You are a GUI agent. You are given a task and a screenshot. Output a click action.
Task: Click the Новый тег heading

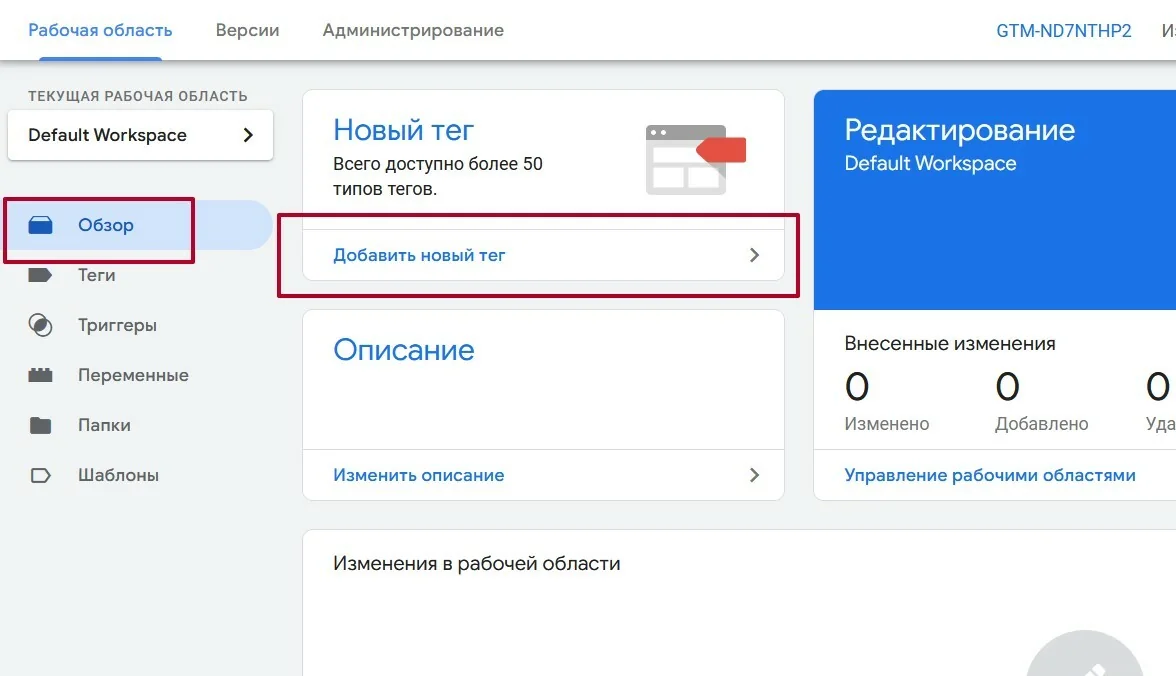404,131
